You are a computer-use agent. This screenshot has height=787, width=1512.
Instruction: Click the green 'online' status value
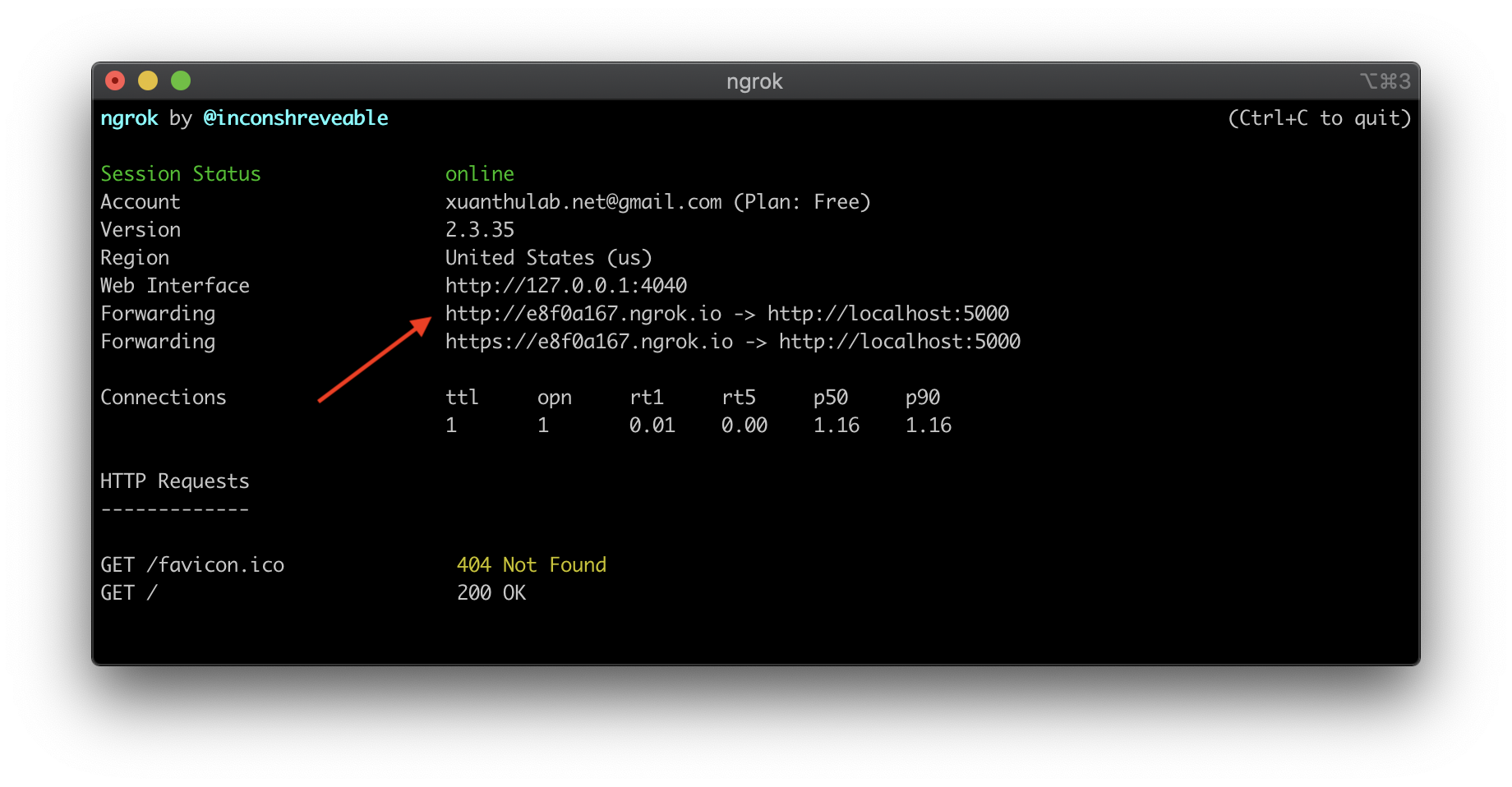coord(480,174)
